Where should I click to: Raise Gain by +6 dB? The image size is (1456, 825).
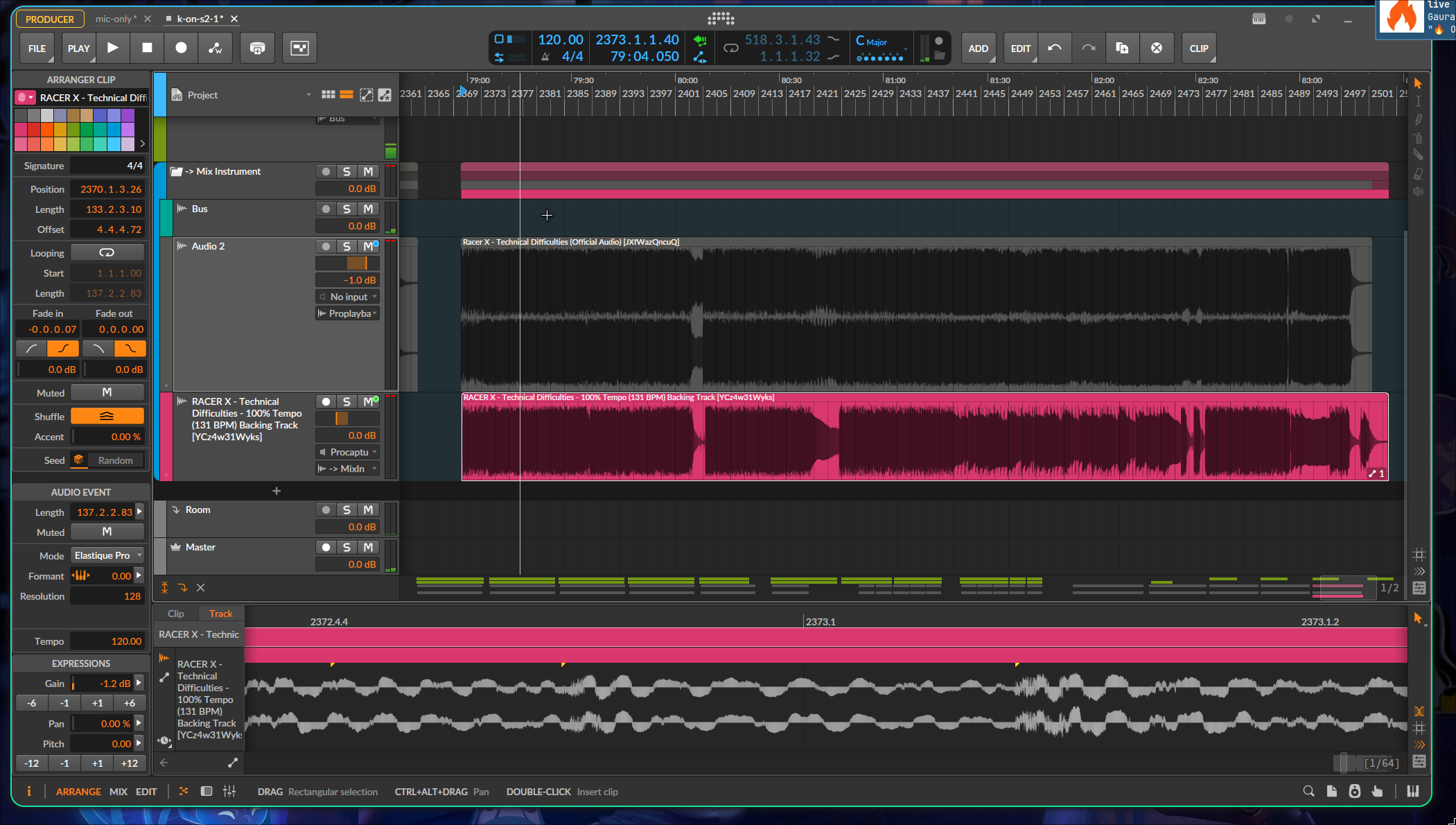click(x=130, y=703)
